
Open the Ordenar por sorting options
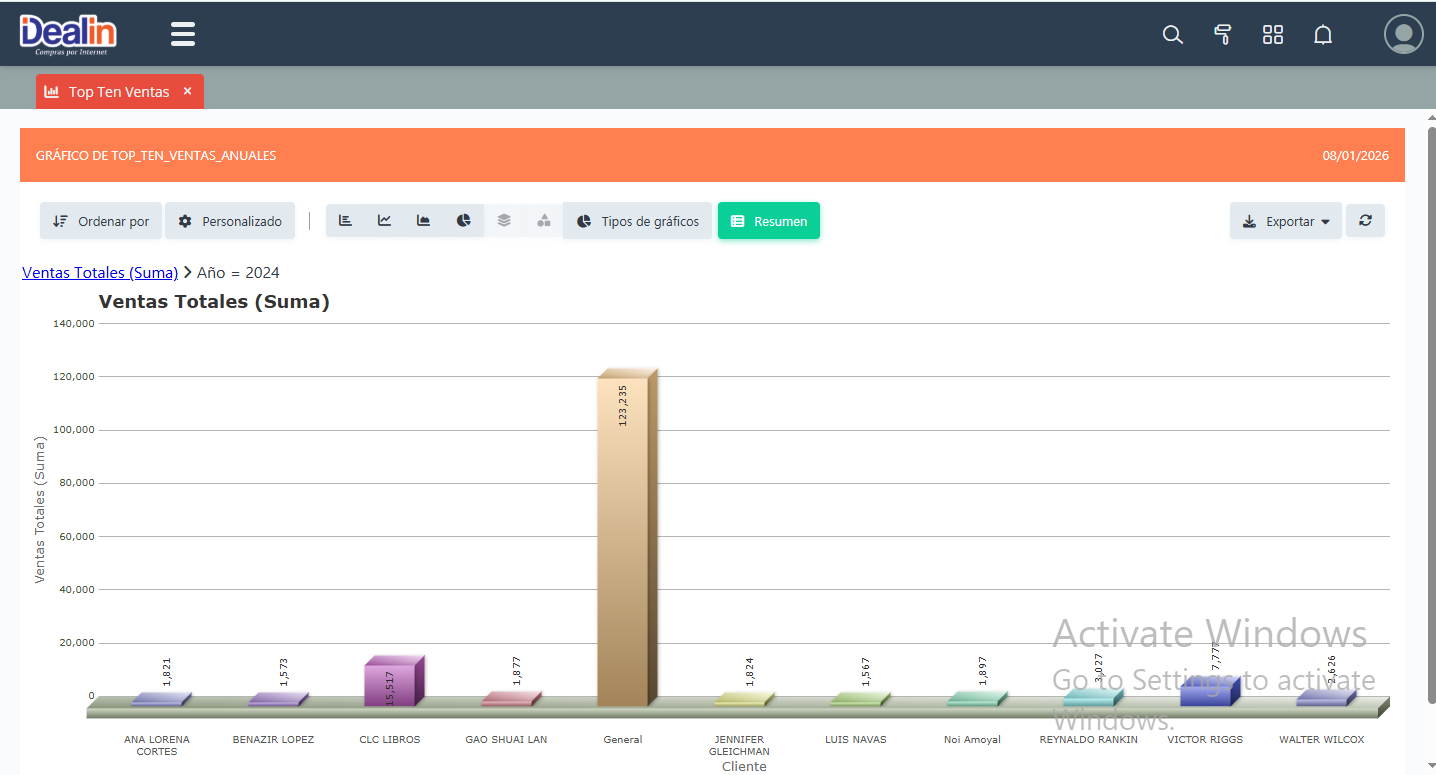(101, 221)
